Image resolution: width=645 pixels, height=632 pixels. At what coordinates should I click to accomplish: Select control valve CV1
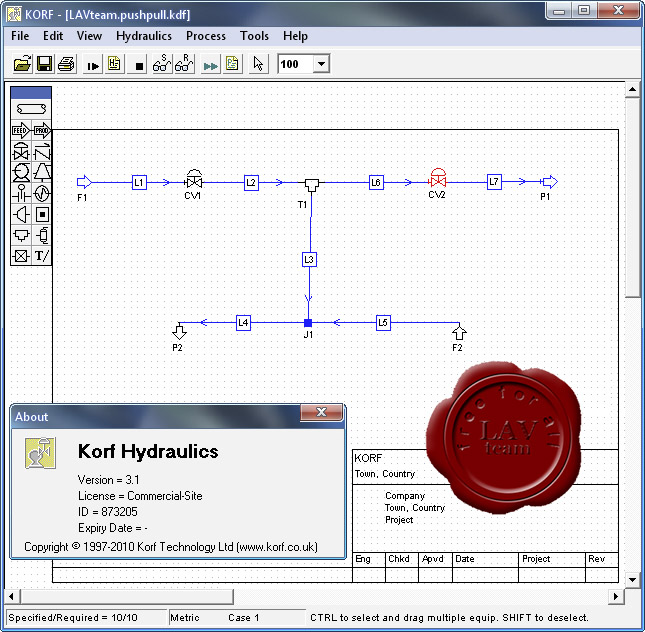tap(194, 179)
